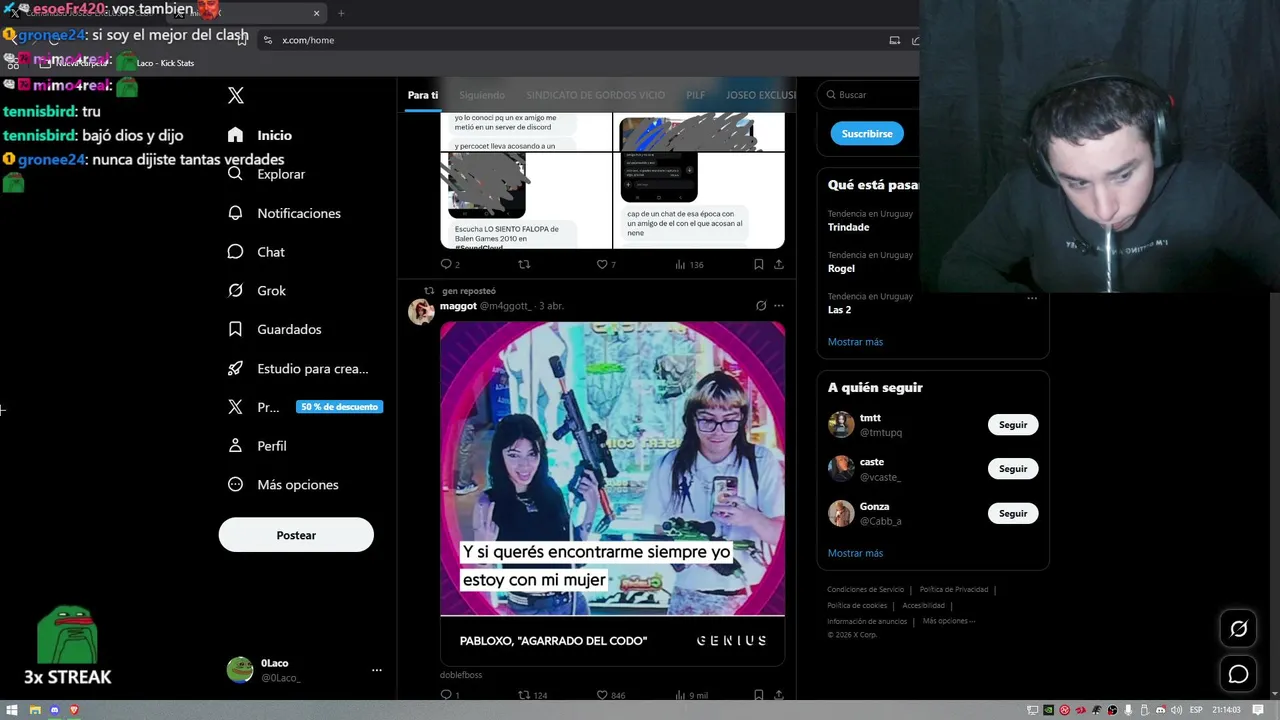Open Condiciones de Servicio link
The width and height of the screenshot is (1280, 720).
tap(865, 590)
